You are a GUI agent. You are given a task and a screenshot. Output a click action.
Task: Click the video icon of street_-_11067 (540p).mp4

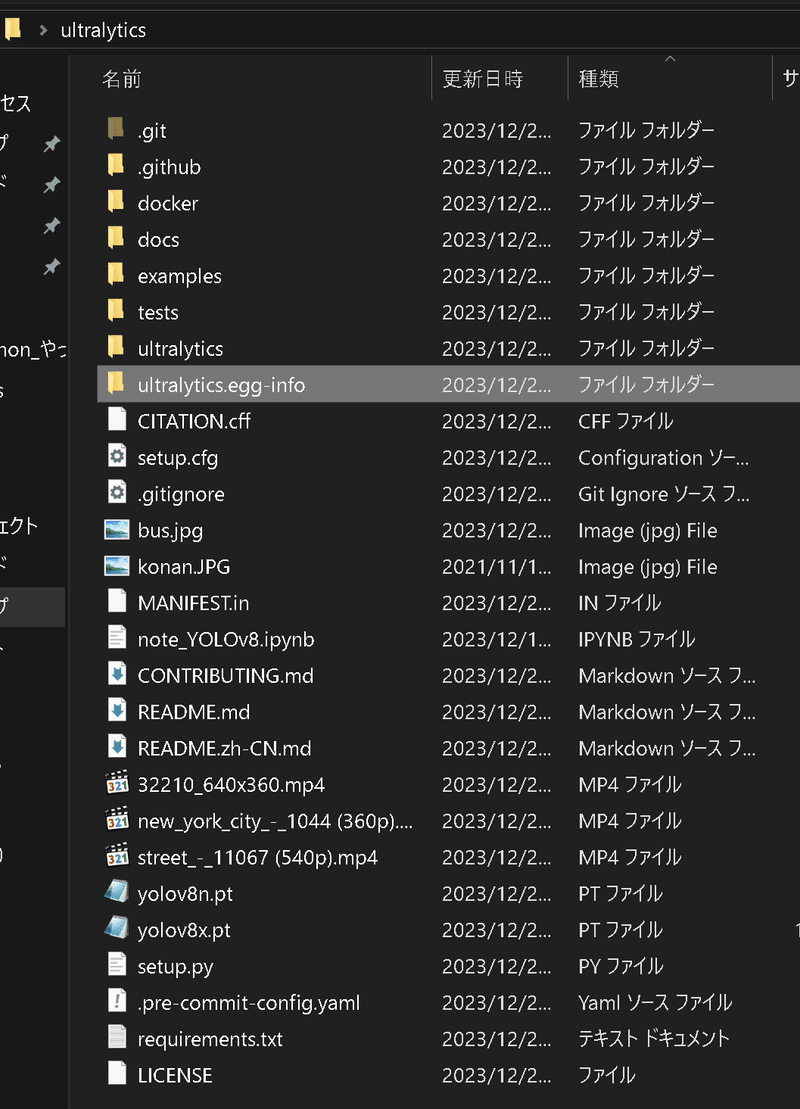point(116,857)
